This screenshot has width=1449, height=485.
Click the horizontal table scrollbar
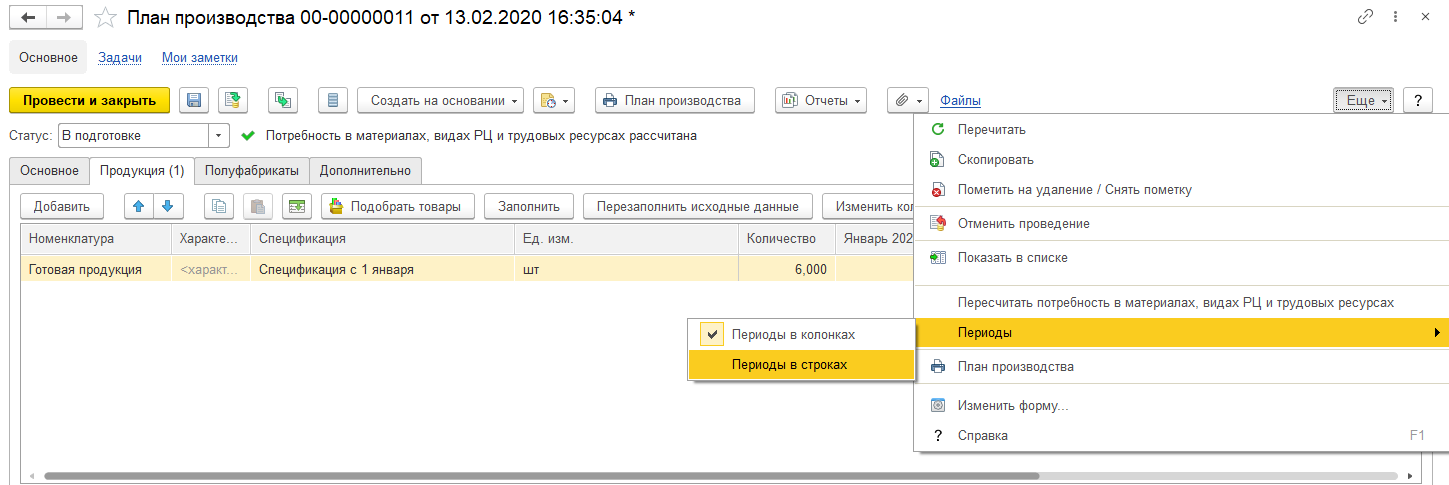point(542,476)
